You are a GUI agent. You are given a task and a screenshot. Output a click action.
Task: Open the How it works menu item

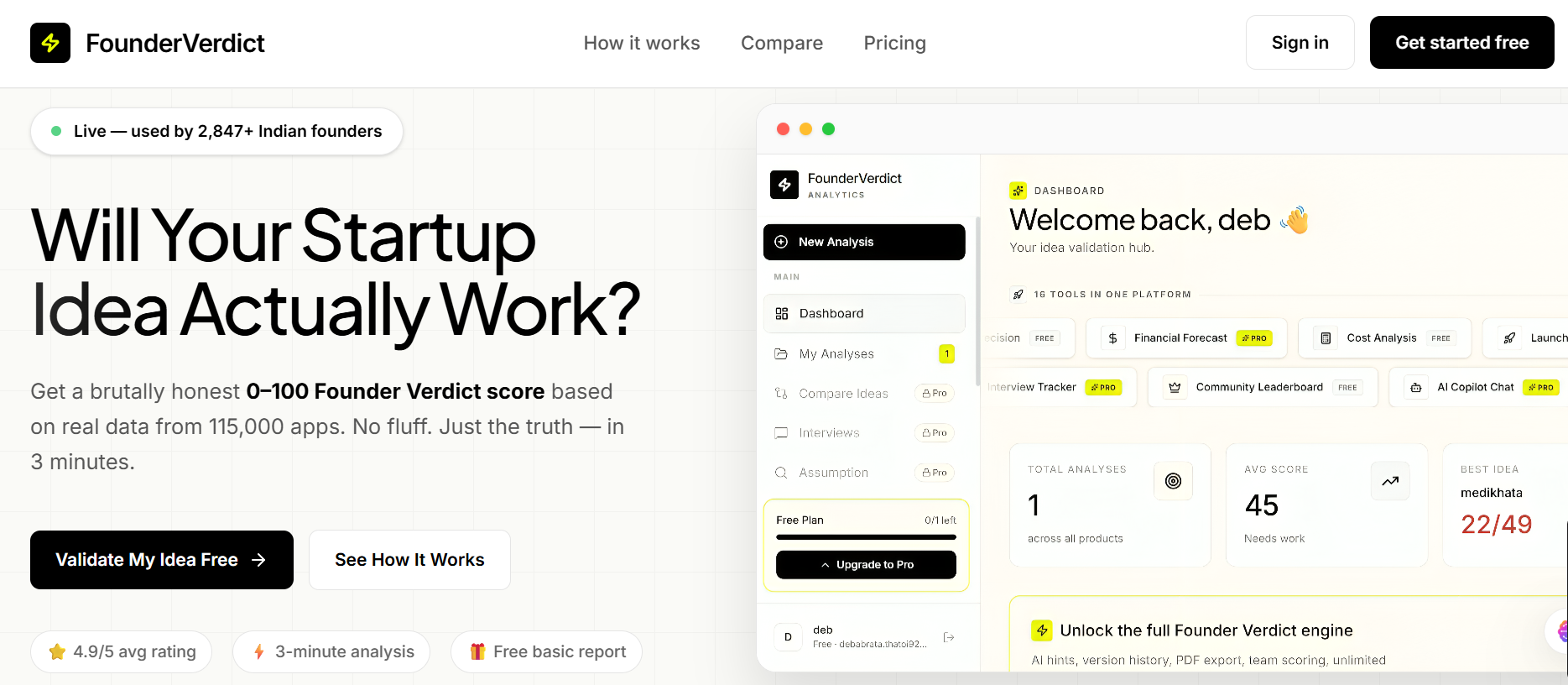pyautogui.click(x=641, y=42)
